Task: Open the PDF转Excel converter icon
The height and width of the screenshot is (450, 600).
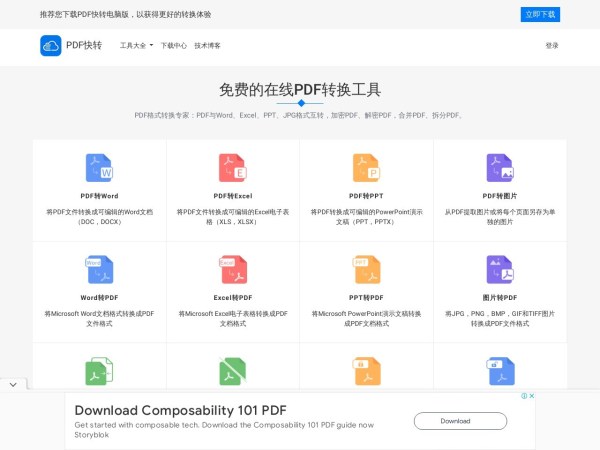Action: click(x=232, y=167)
